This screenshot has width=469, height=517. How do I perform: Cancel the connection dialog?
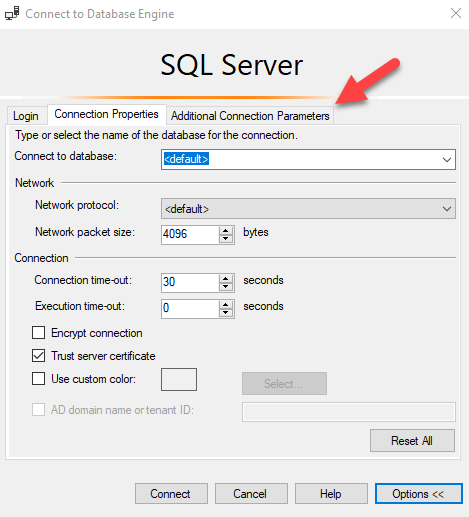tap(251, 494)
